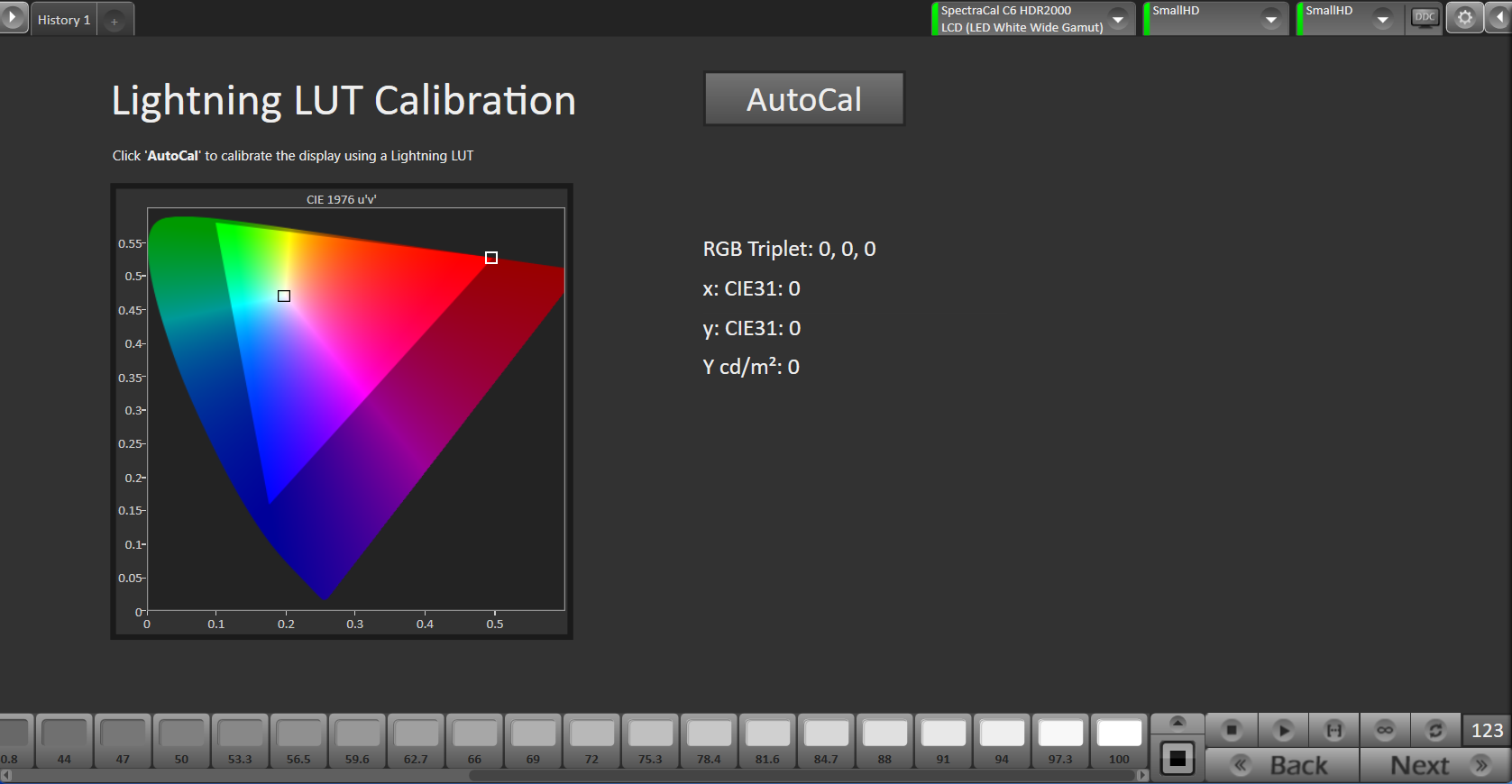
Task: Select the 75.3 grayscale level patch
Action: point(650,741)
